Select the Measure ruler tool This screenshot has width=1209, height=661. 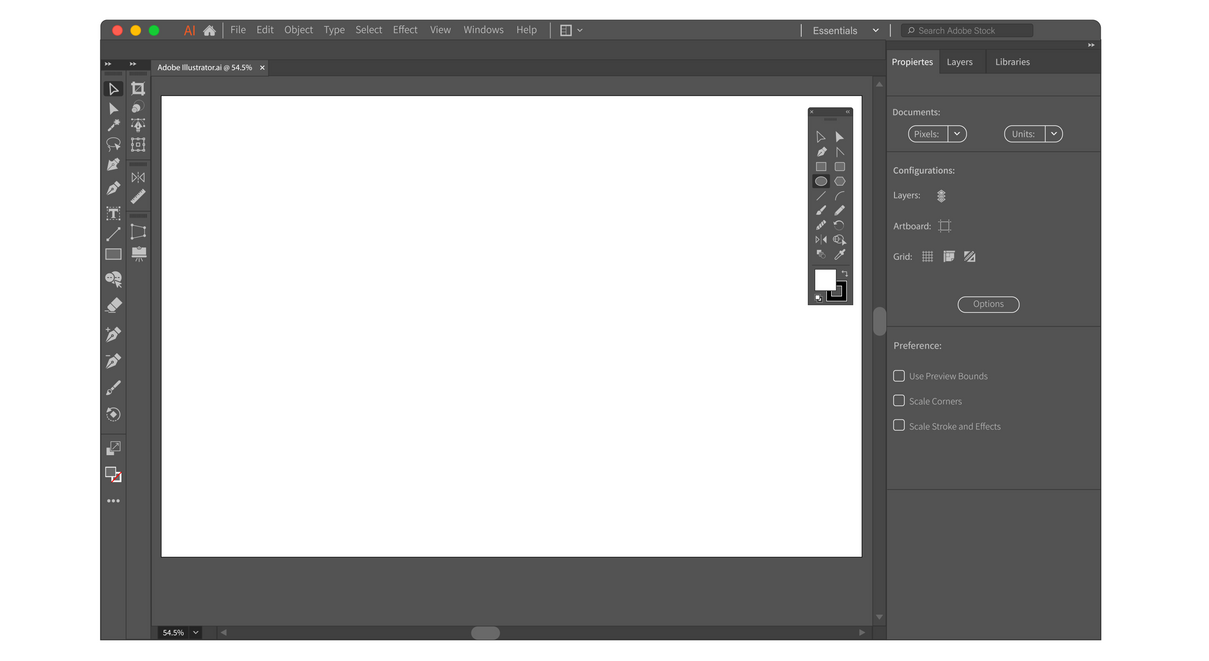[138, 197]
